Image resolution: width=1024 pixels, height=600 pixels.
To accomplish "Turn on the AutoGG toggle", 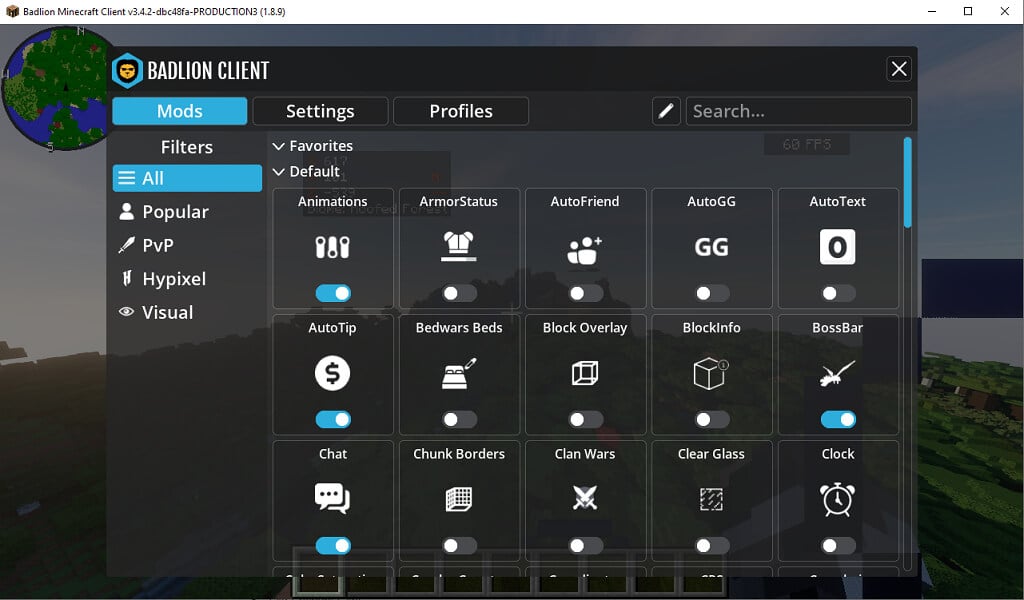I will pyautogui.click(x=712, y=293).
